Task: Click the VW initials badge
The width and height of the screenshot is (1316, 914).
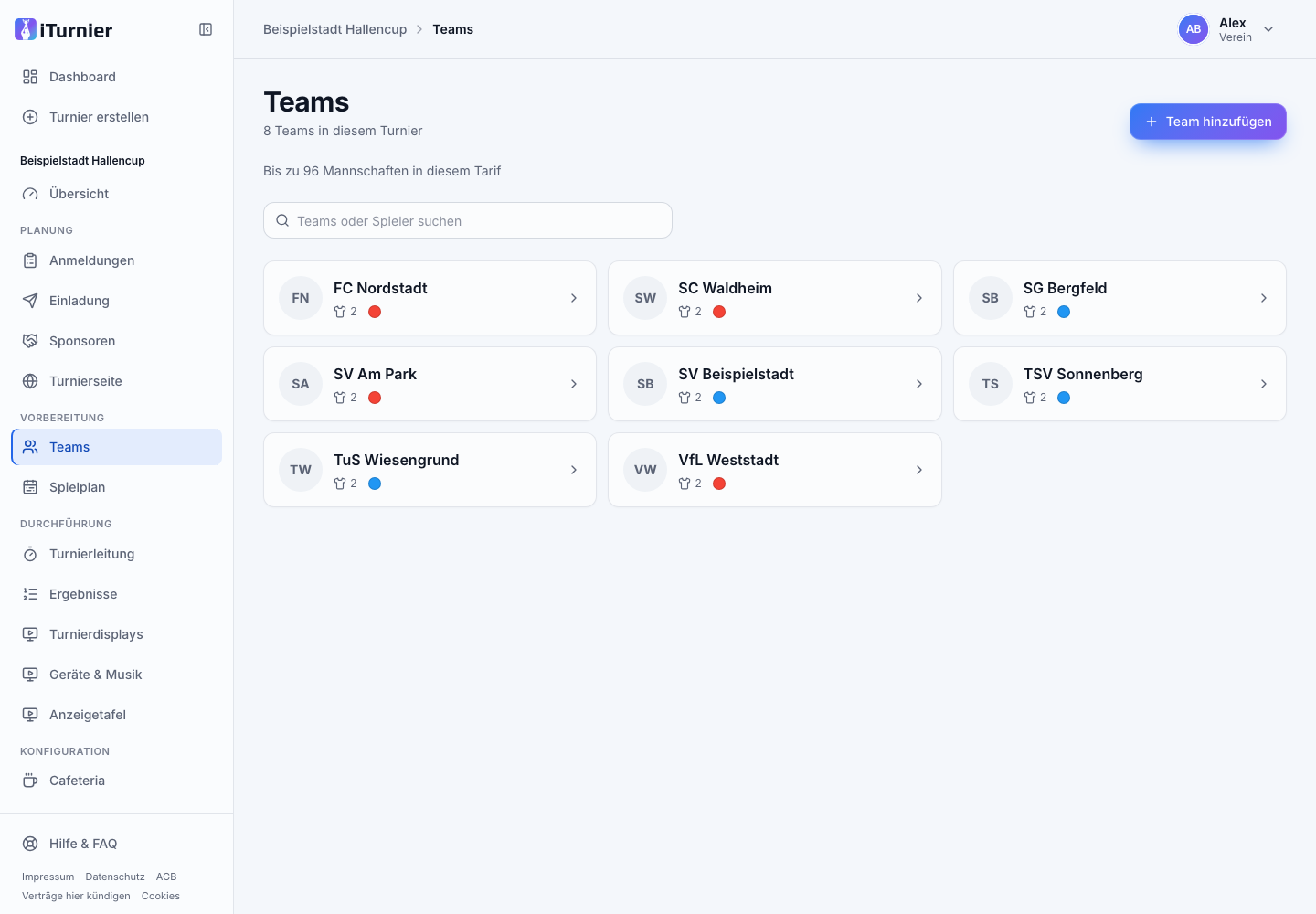Action: pyautogui.click(x=645, y=470)
